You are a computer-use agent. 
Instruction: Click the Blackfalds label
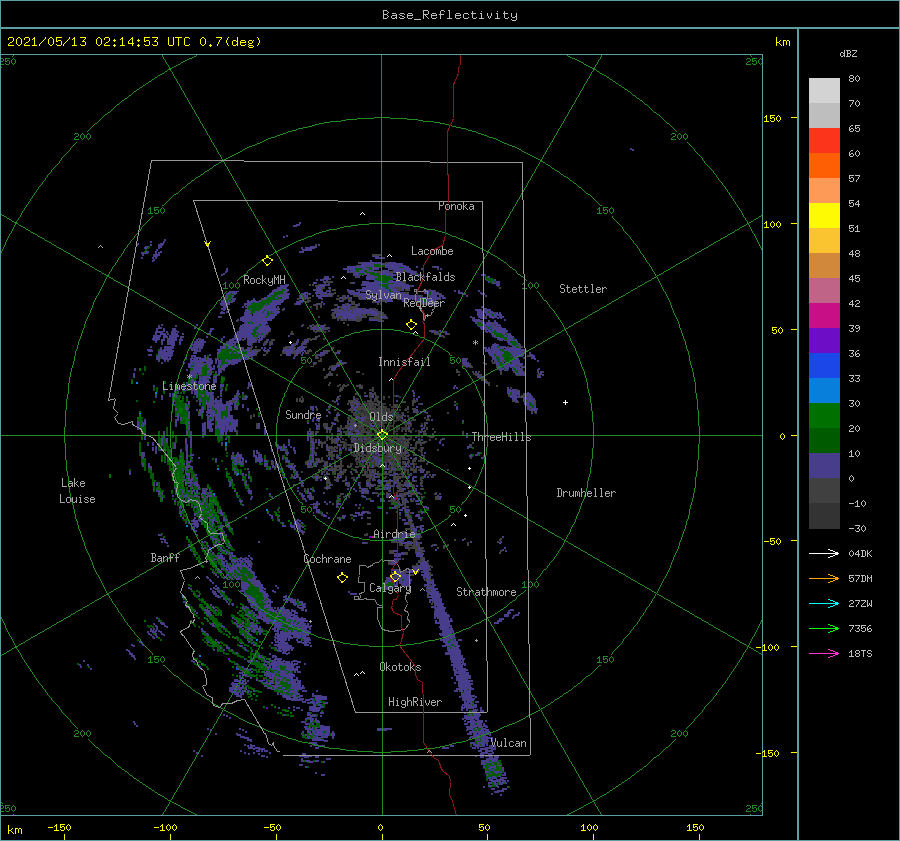click(x=425, y=277)
